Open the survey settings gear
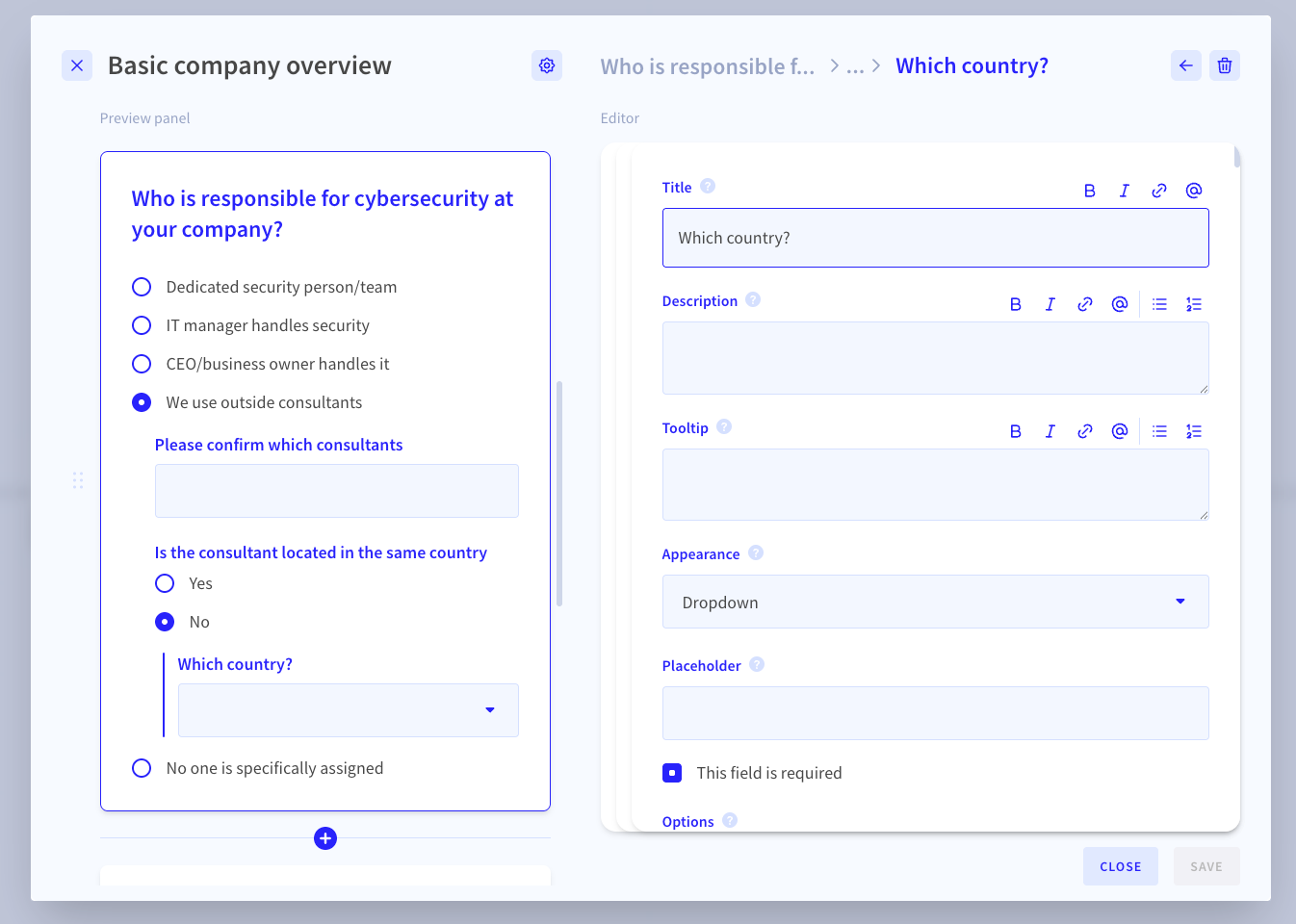 point(546,64)
